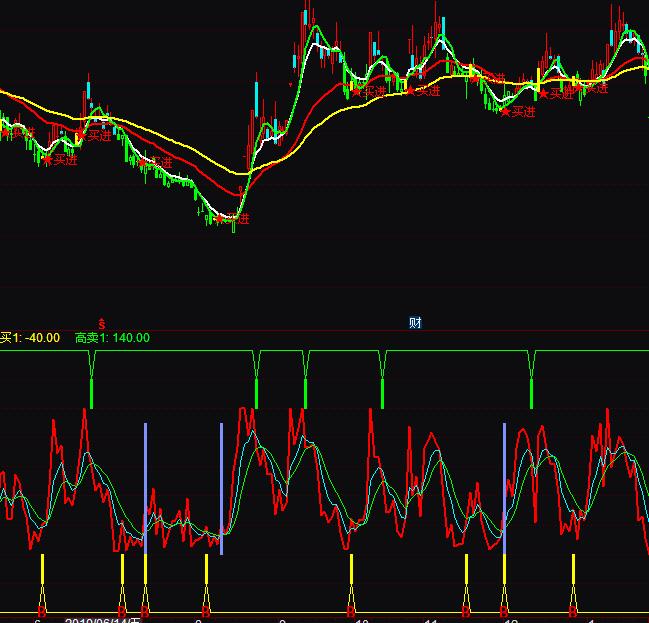
Task: Click the red $ marker icon
Action: pos(101,322)
